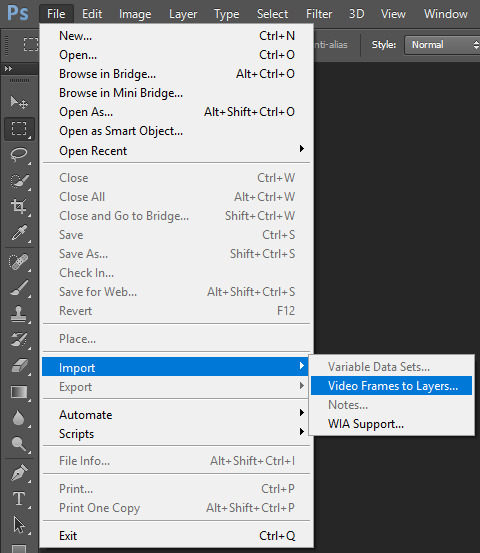Click Save As... menu entry

coord(176,254)
